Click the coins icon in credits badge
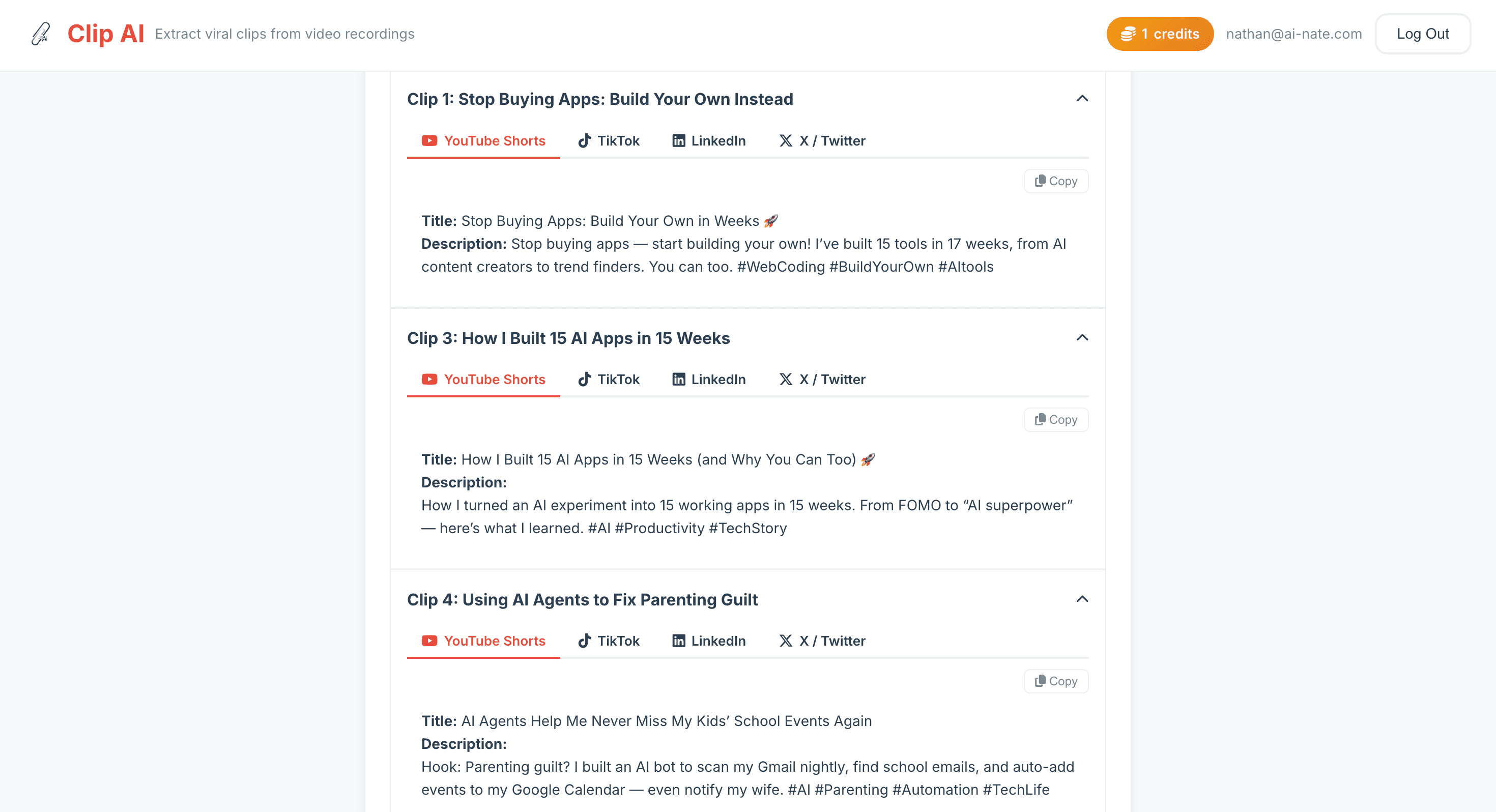Image resolution: width=1496 pixels, height=812 pixels. tap(1128, 34)
